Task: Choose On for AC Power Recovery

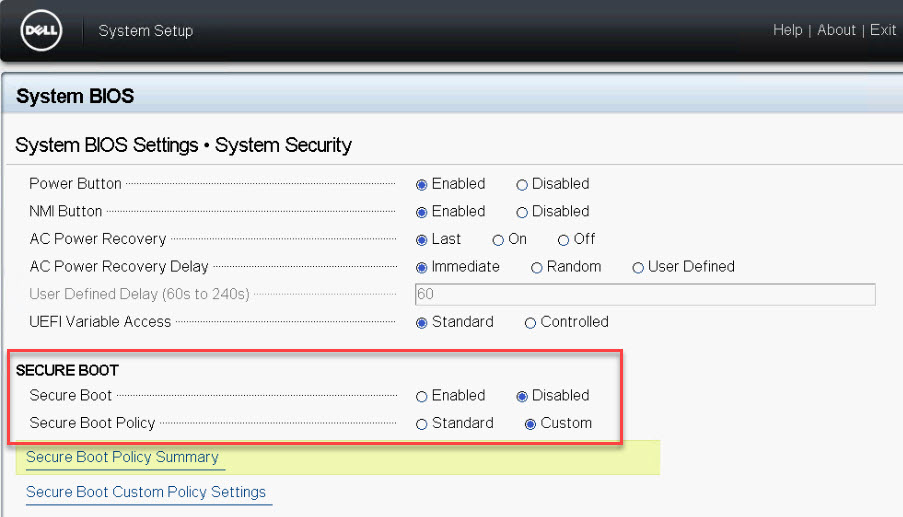Action: coord(498,240)
